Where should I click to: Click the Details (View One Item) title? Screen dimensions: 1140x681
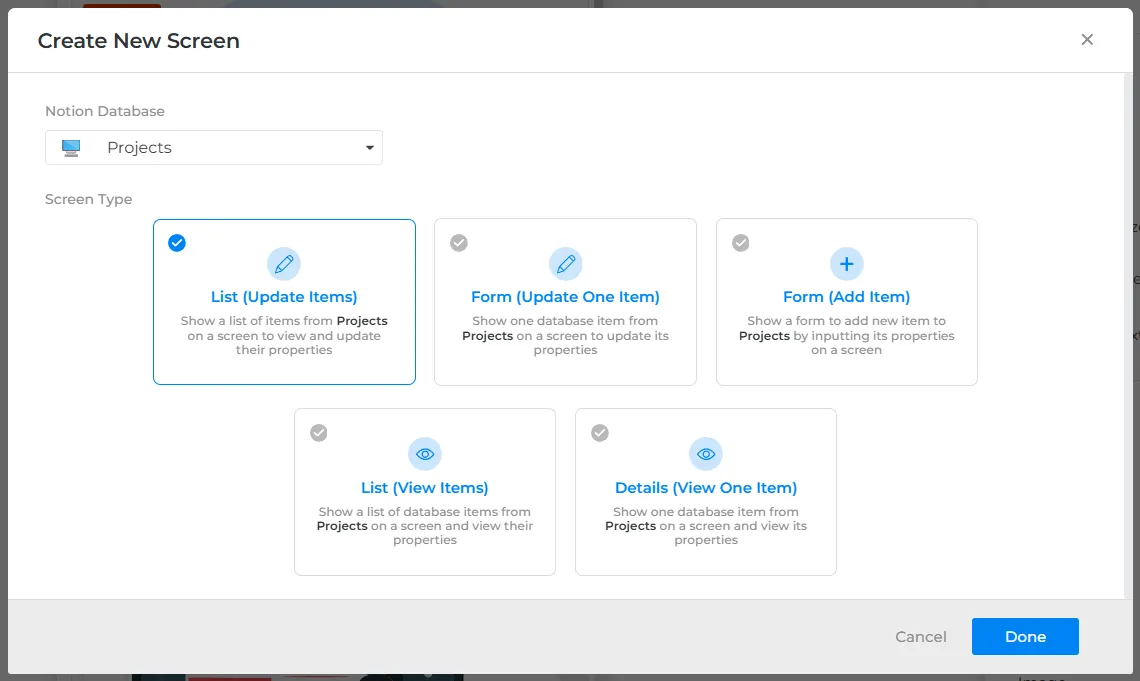[705, 488]
